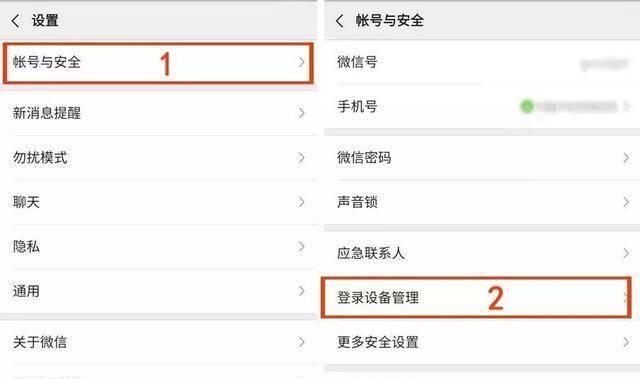Go back from the 设置 screen

[16, 21]
